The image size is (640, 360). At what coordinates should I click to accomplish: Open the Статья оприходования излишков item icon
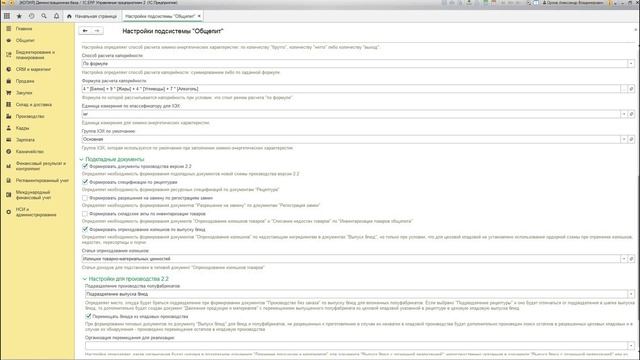coord(631,259)
